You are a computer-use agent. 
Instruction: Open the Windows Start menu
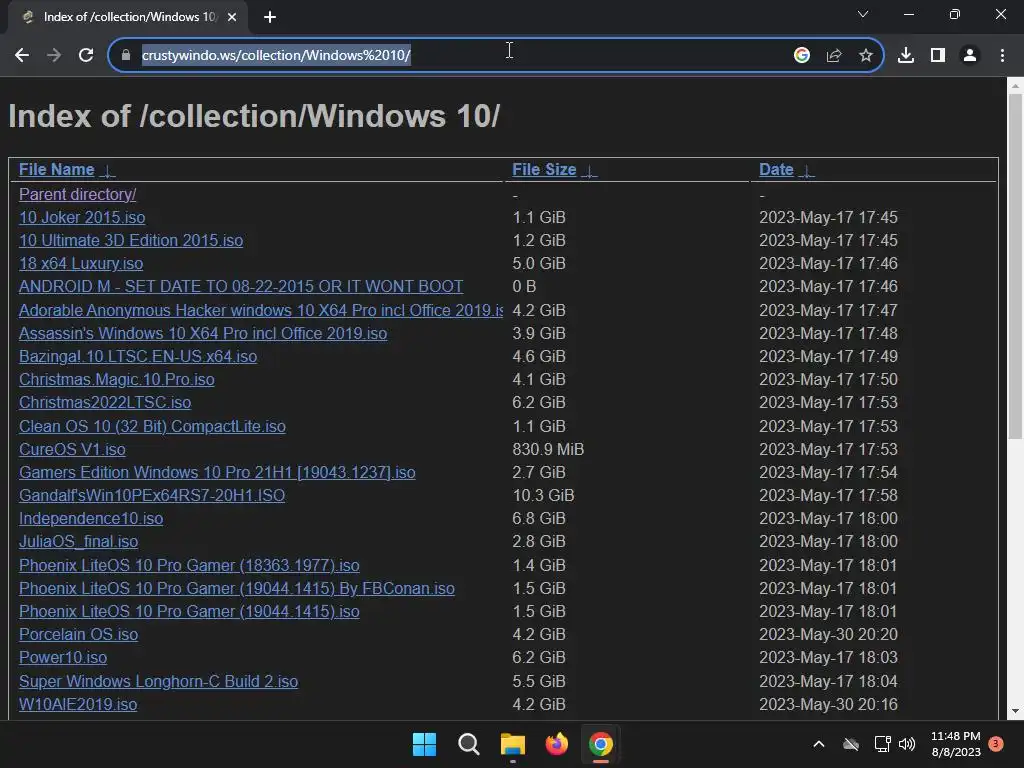pos(424,744)
